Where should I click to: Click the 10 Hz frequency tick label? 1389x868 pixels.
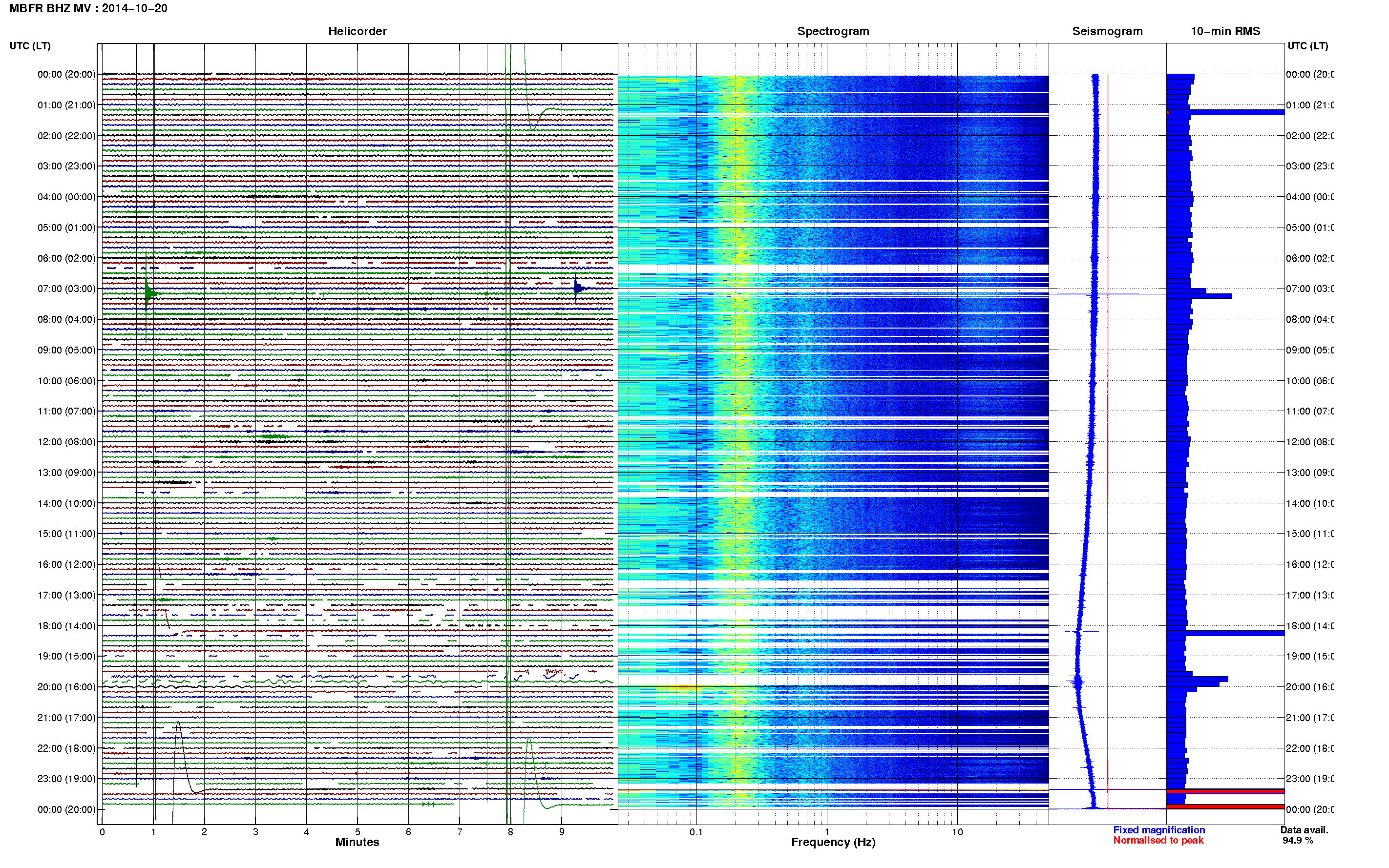tap(957, 832)
